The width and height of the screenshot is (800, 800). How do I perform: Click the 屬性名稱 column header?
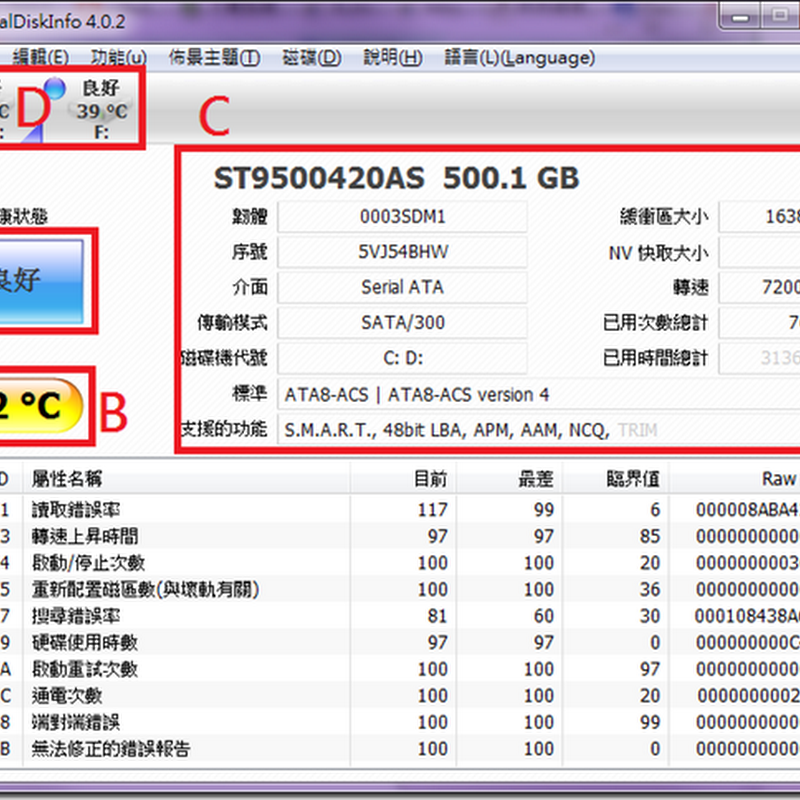187,479
